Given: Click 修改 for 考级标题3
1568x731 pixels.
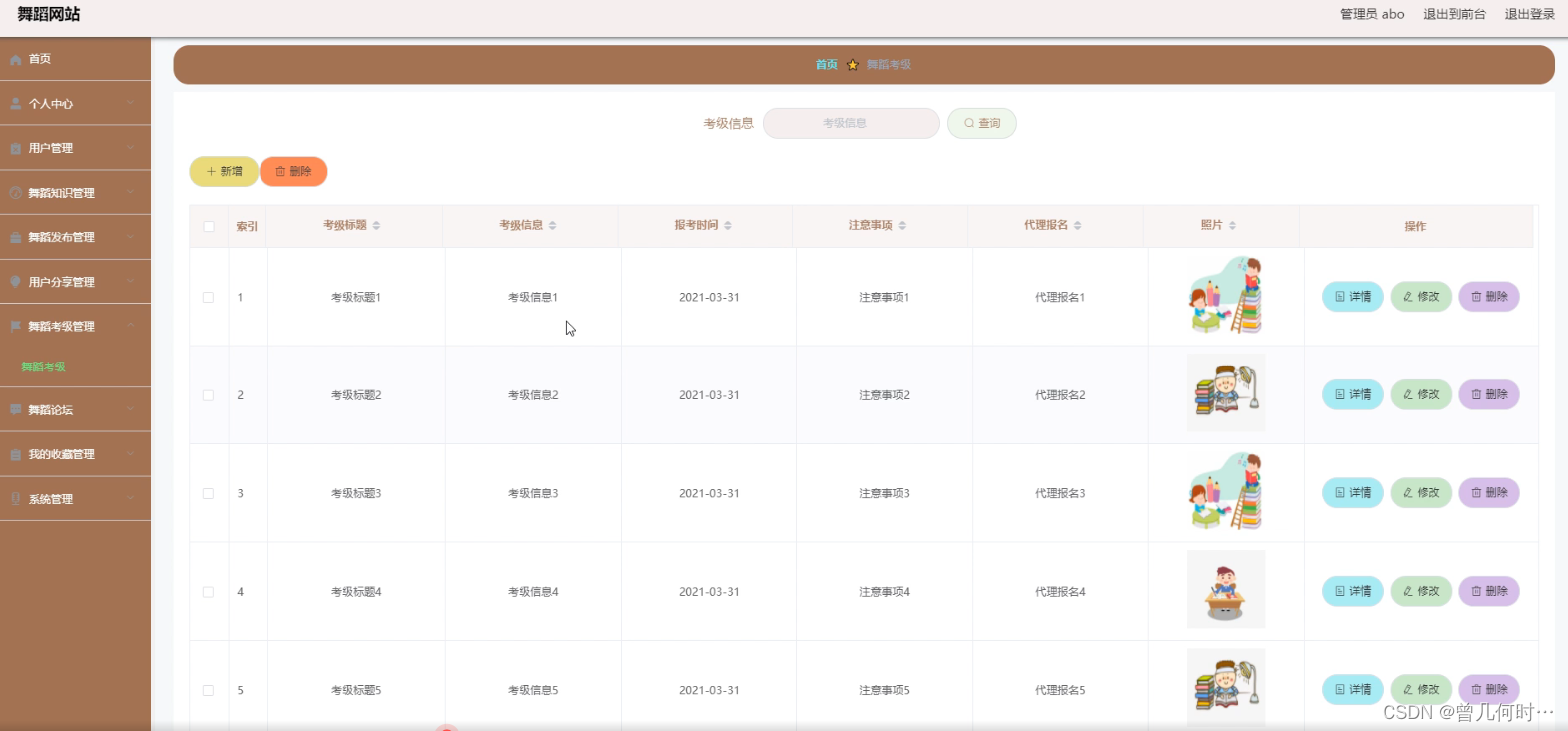Looking at the screenshot, I should click(1421, 493).
